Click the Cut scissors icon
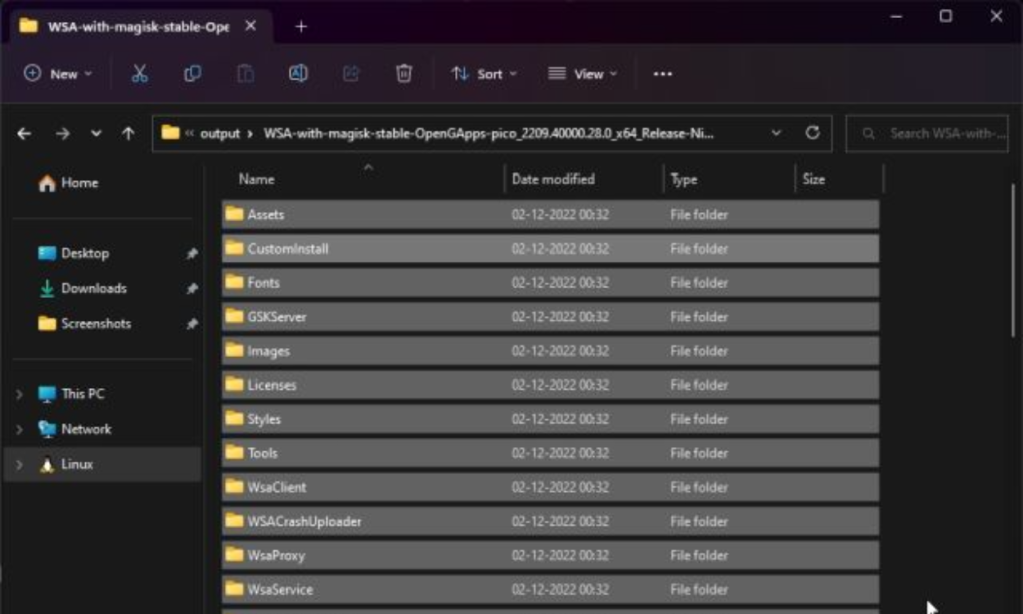Viewport: 1023px width, 614px height. (140, 74)
